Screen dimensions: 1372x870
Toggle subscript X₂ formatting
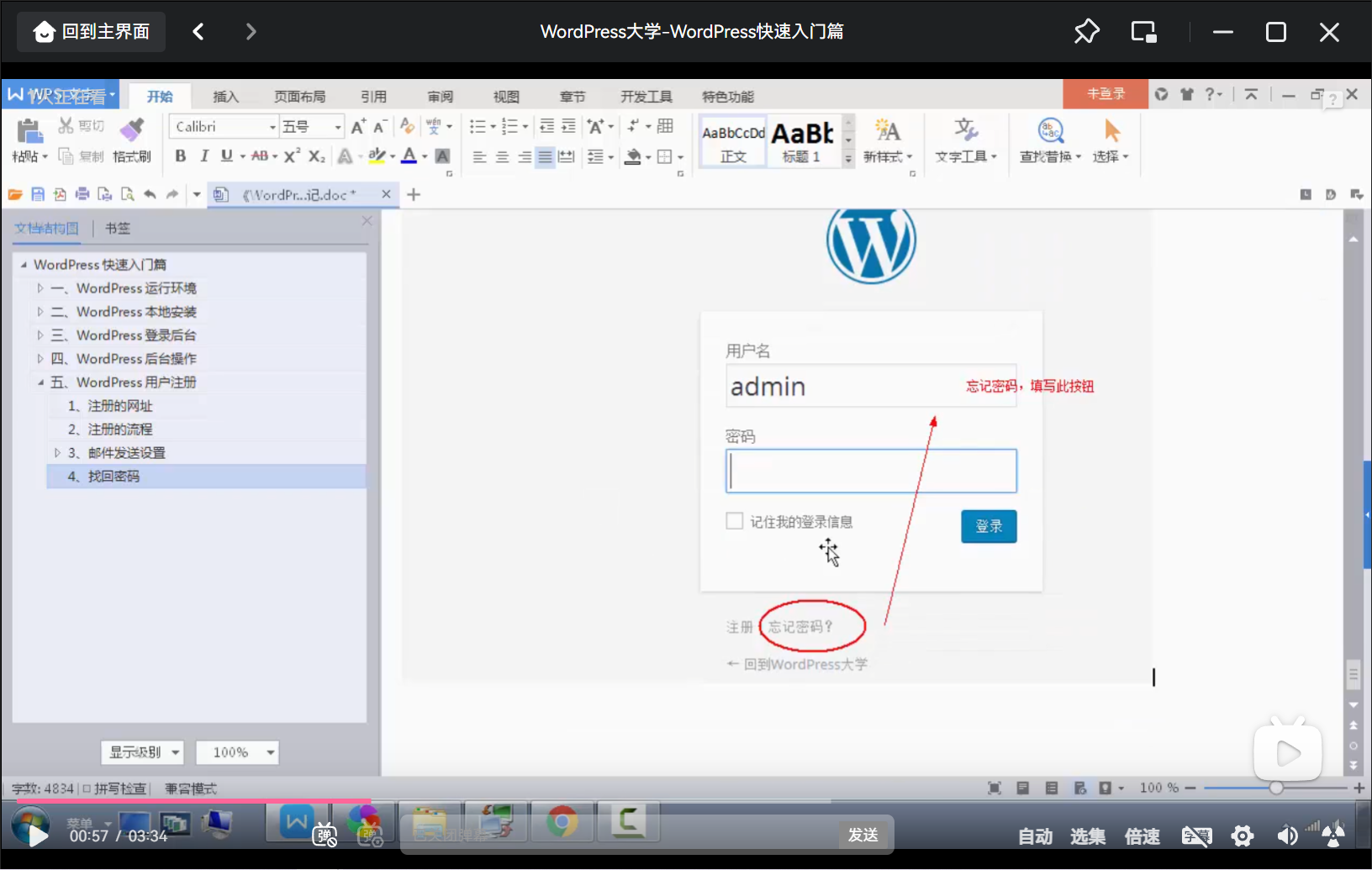[x=316, y=156]
